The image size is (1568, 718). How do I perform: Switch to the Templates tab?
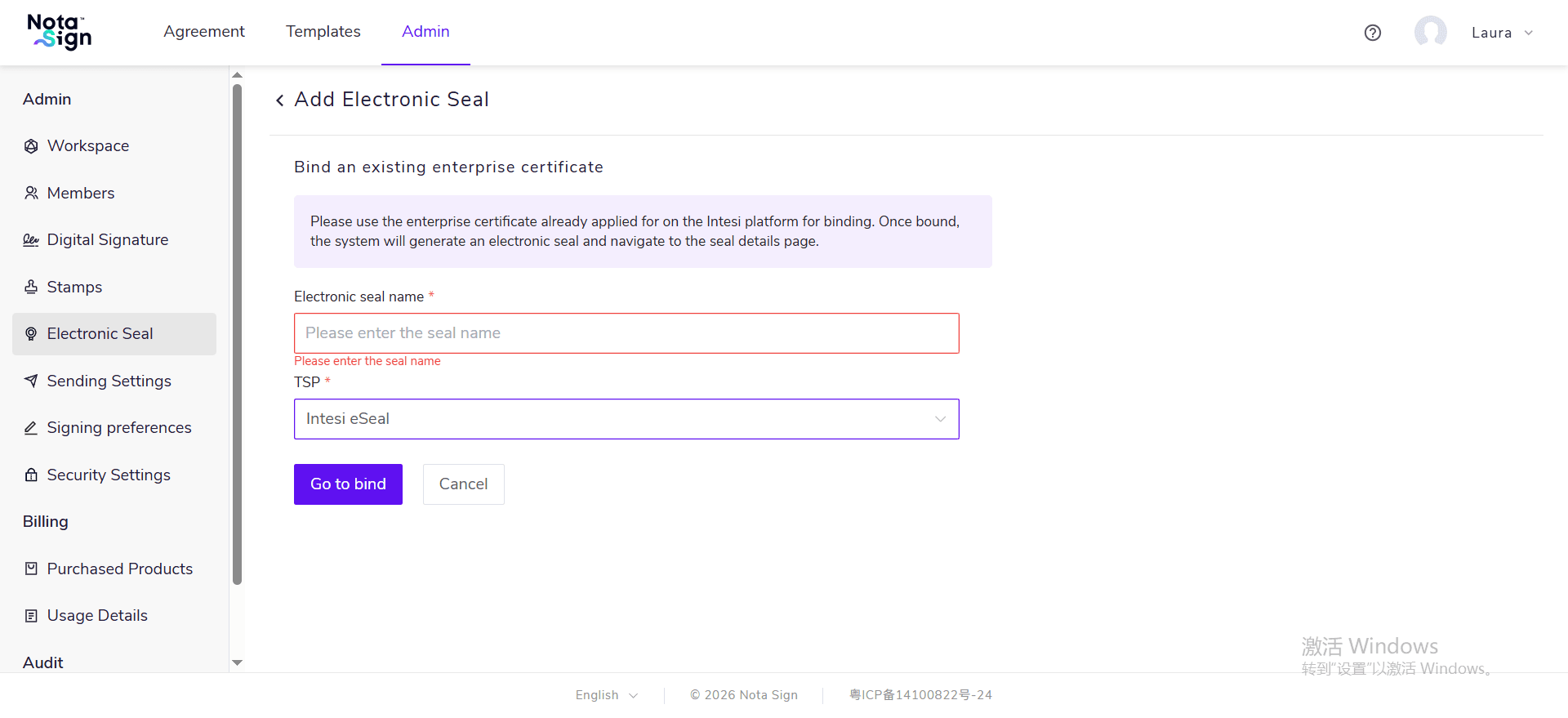(x=323, y=31)
